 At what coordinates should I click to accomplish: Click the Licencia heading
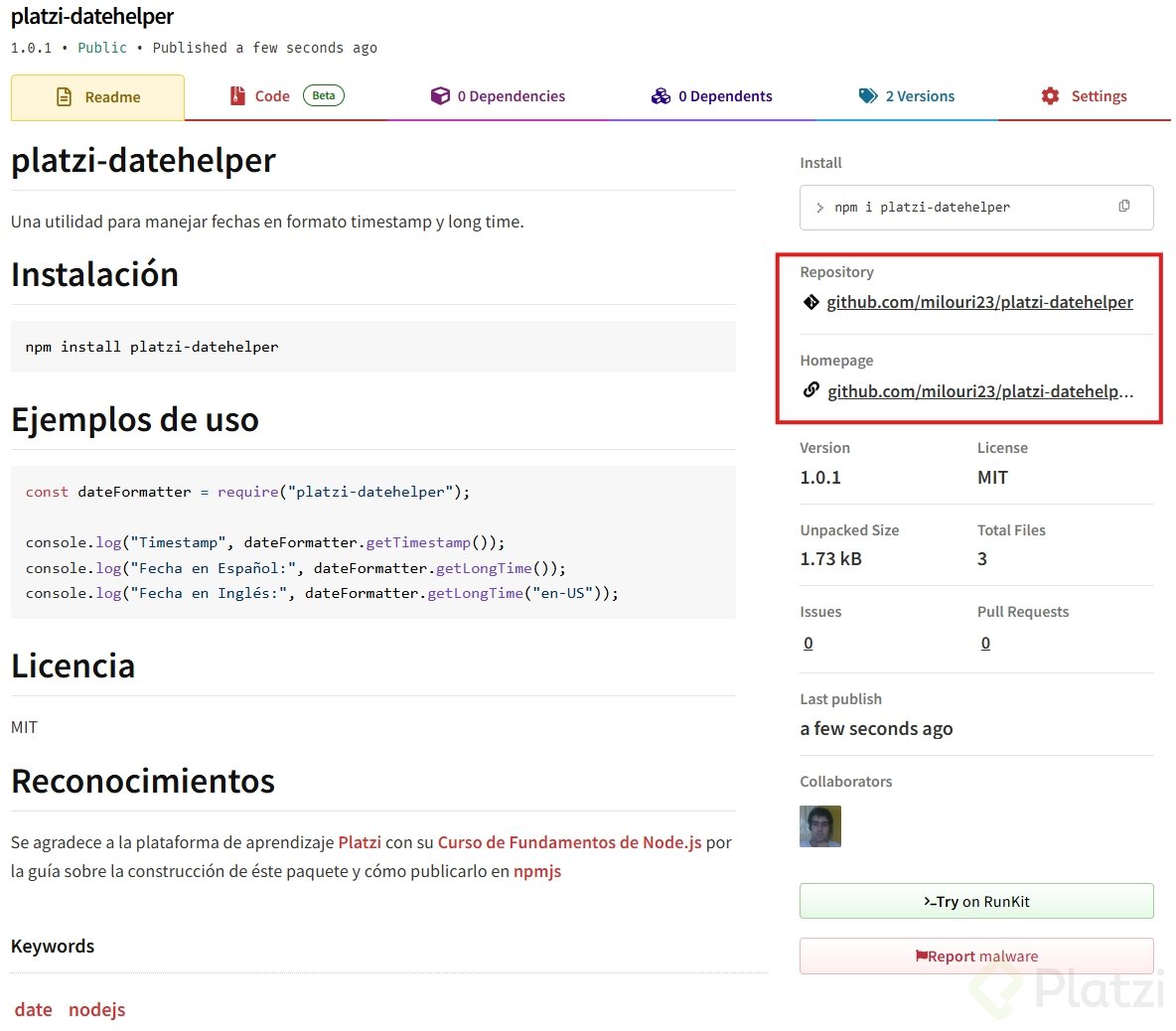tap(73, 665)
